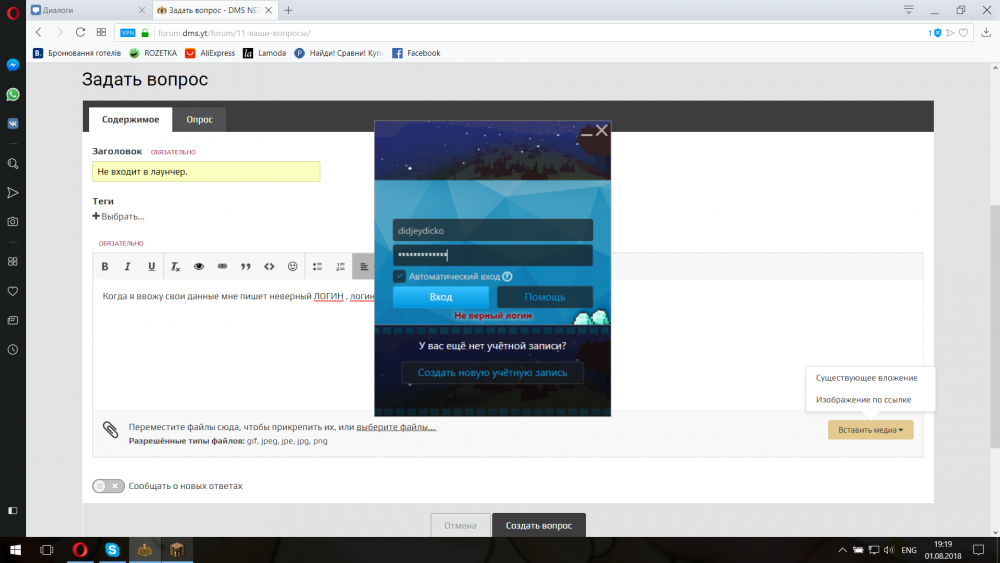
Task: Toggle bold formatting in the editor toolbar
Action: click(105, 267)
